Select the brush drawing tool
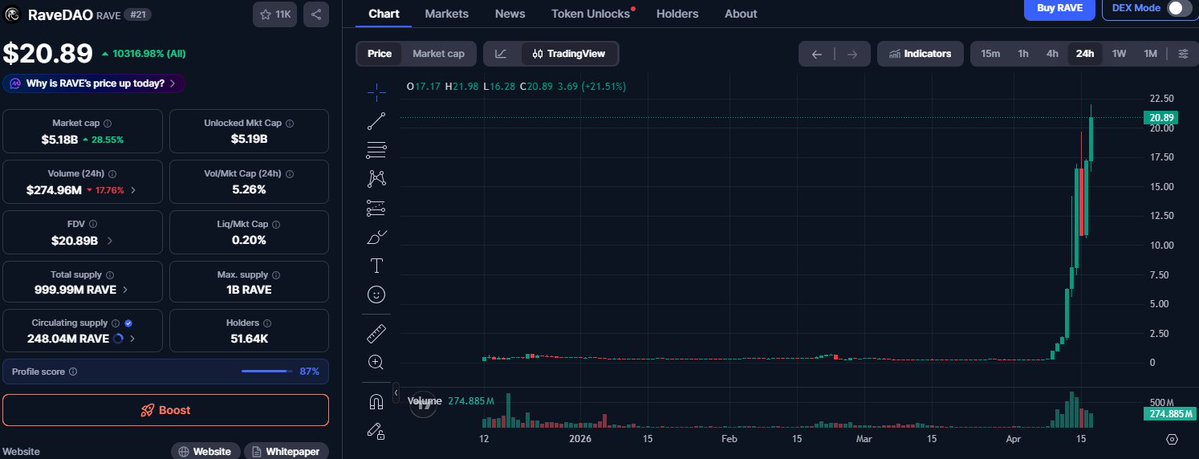The image size is (1199, 459). click(x=376, y=237)
